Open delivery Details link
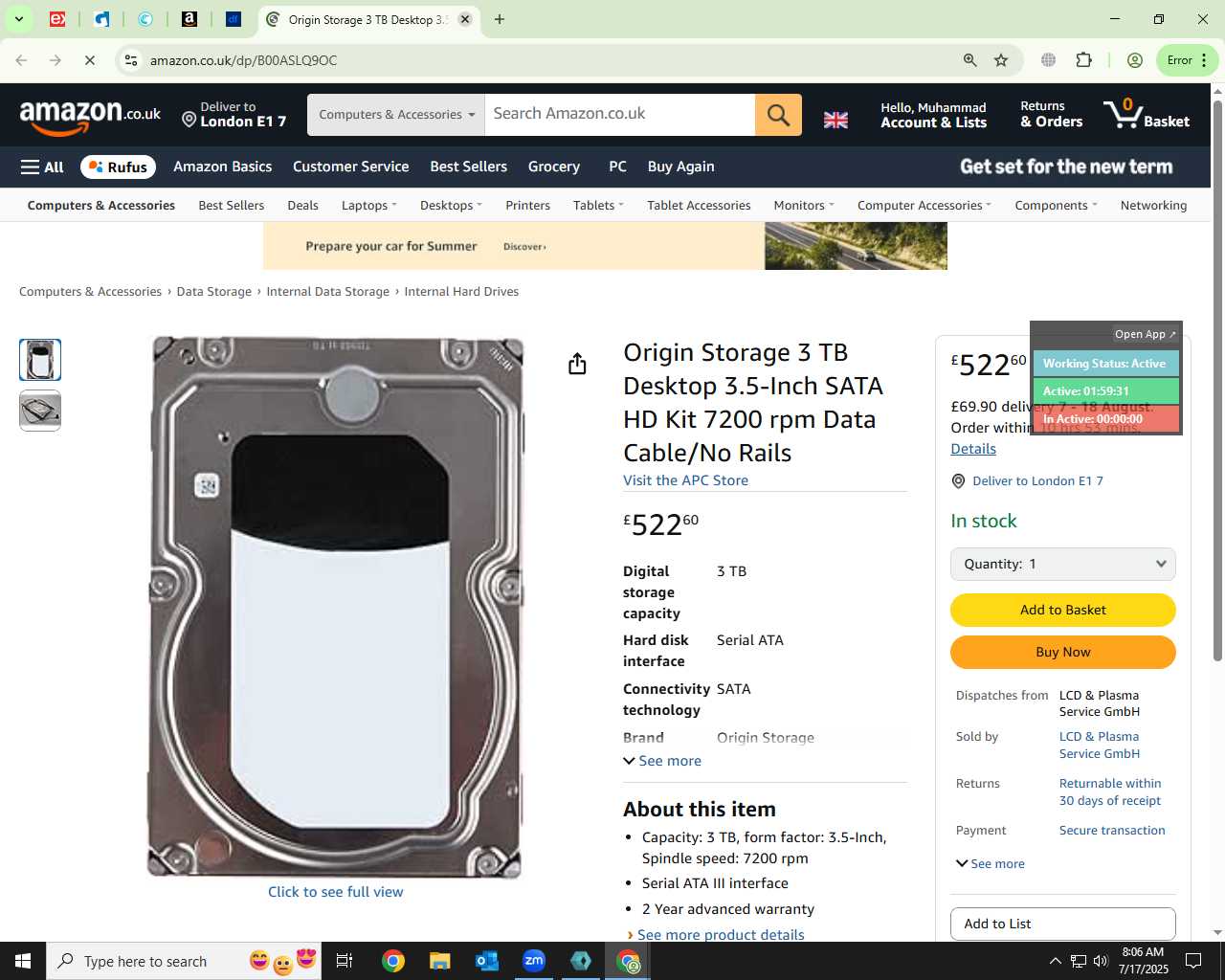This screenshot has height=980, width=1225. (973, 449)
